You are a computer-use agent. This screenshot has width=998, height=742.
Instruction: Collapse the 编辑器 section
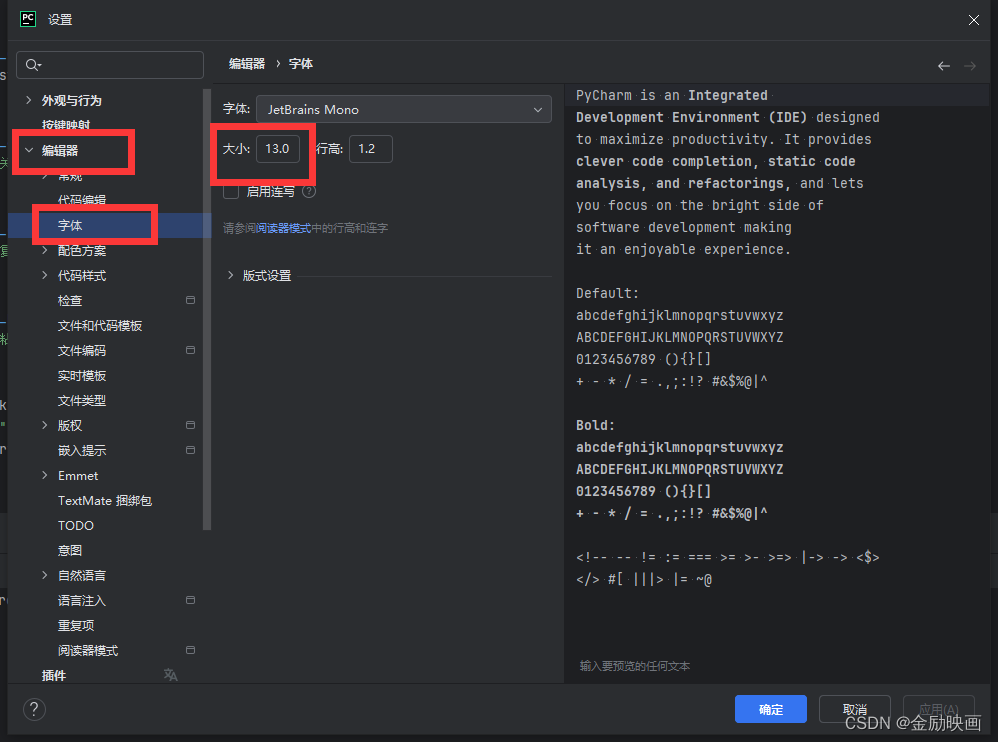coord(29,150)
